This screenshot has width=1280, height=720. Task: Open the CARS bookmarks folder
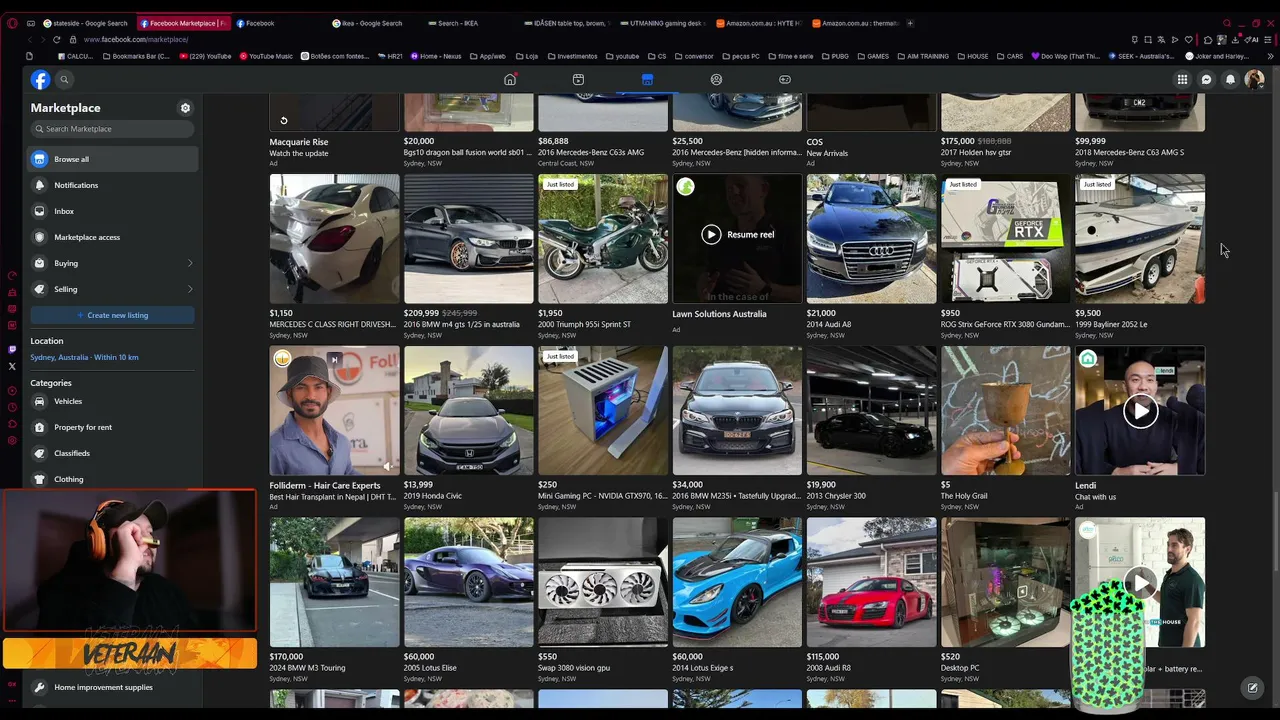point(1010,57)
